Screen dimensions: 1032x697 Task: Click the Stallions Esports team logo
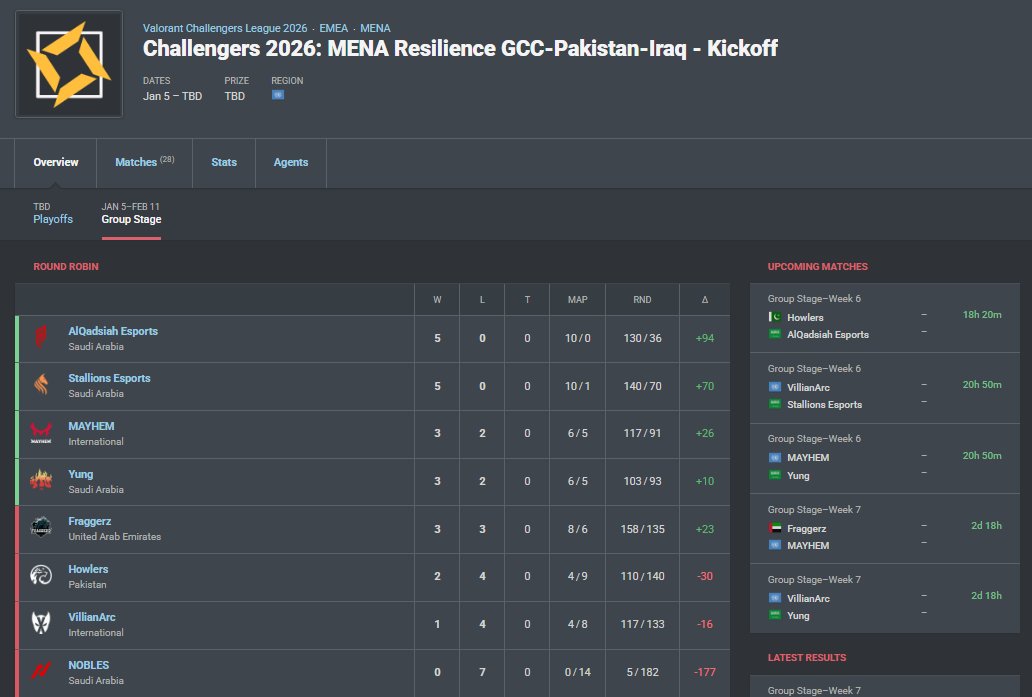(x=41, y=385)
